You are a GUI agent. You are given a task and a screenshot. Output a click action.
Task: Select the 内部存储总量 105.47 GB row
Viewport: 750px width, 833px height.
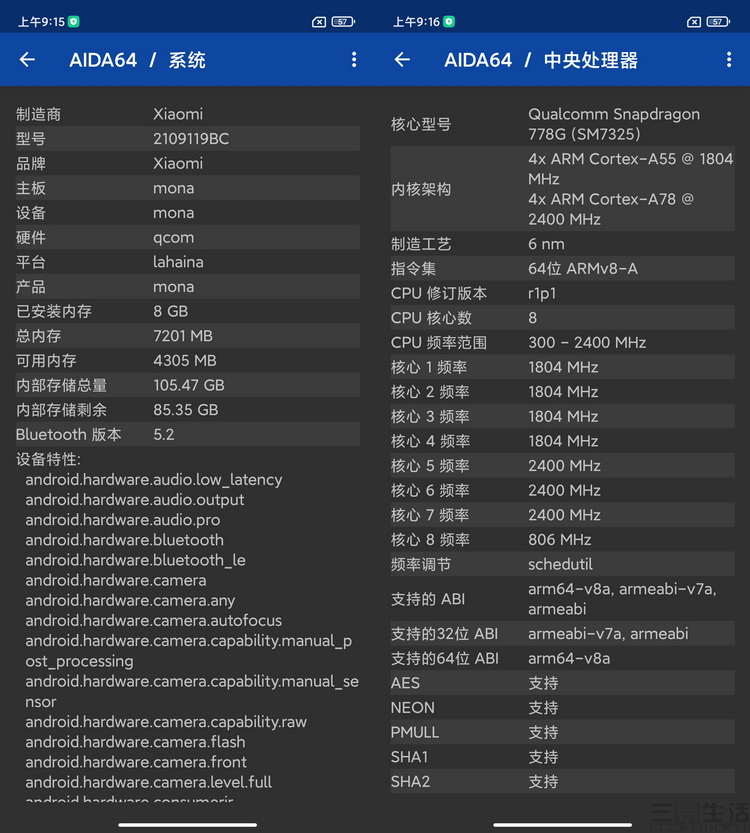(x=188, y=385)
